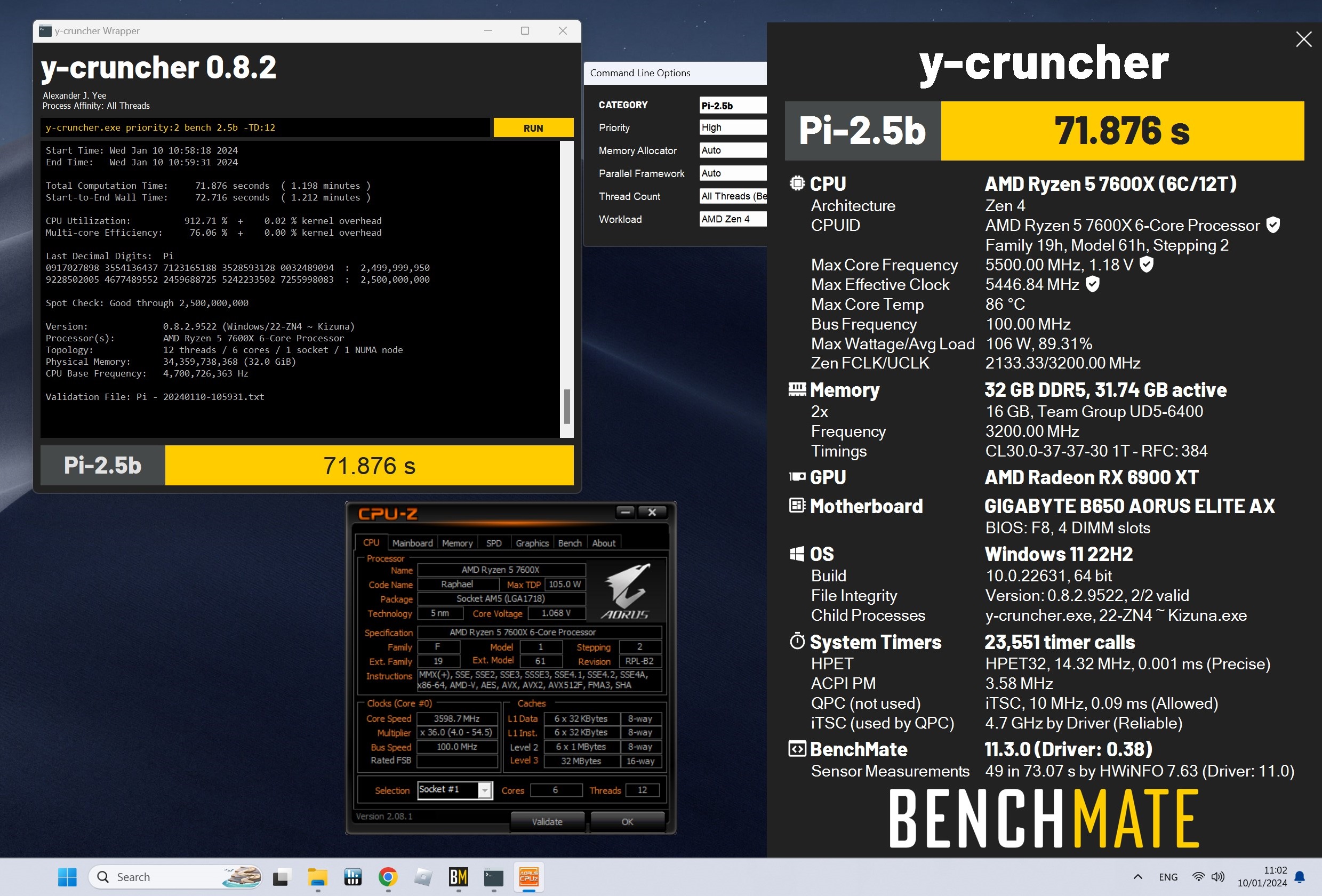Open the Wi-Fi network tray icon

(1199, 877)
